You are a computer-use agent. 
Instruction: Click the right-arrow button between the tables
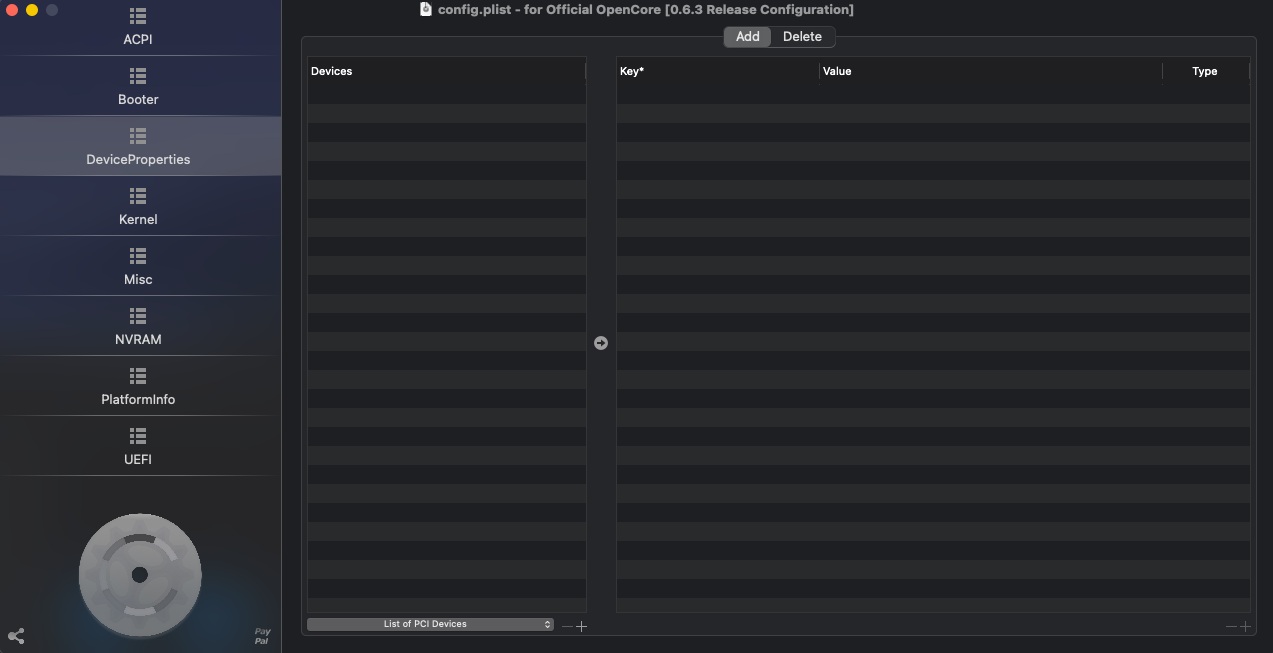point(600,343)
